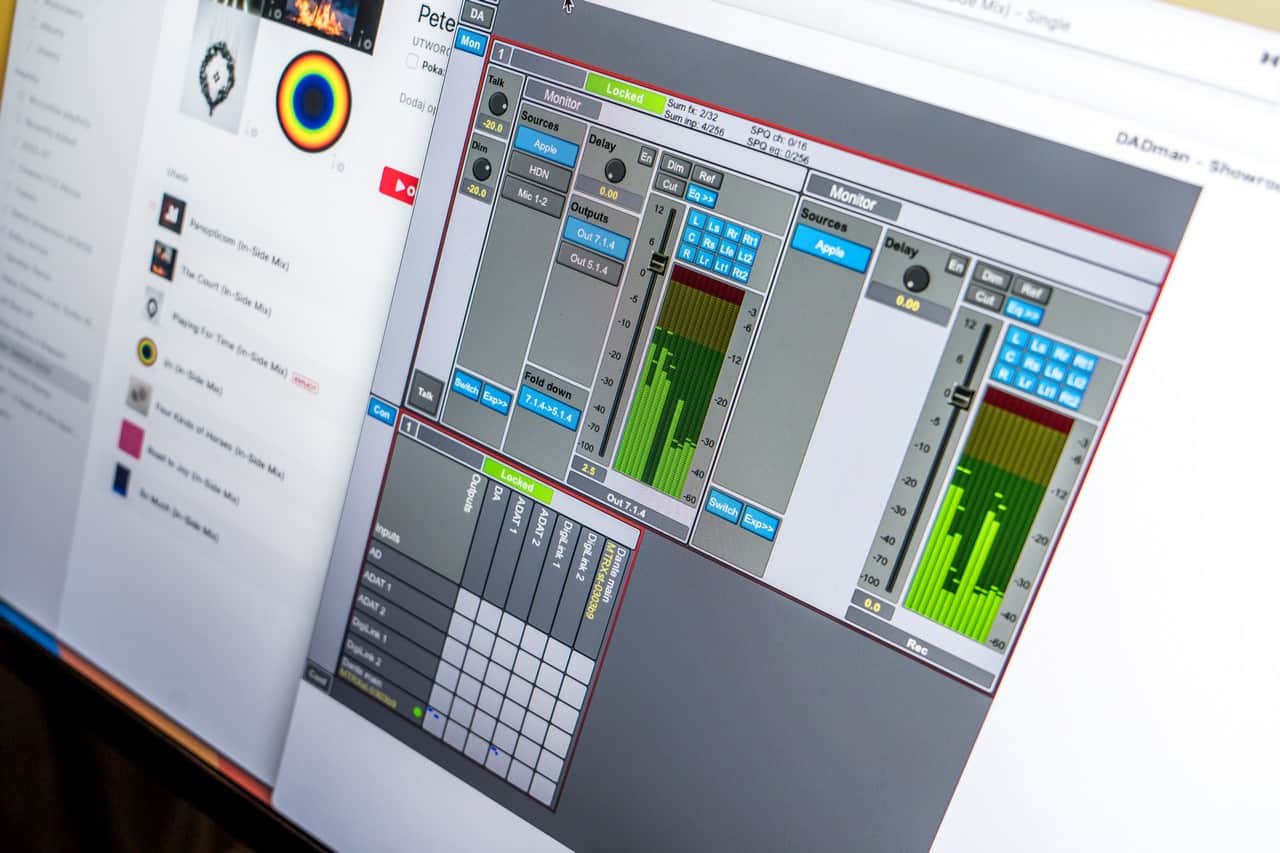Click the Delay knob in the left Monitor panel

coord(615,170)
